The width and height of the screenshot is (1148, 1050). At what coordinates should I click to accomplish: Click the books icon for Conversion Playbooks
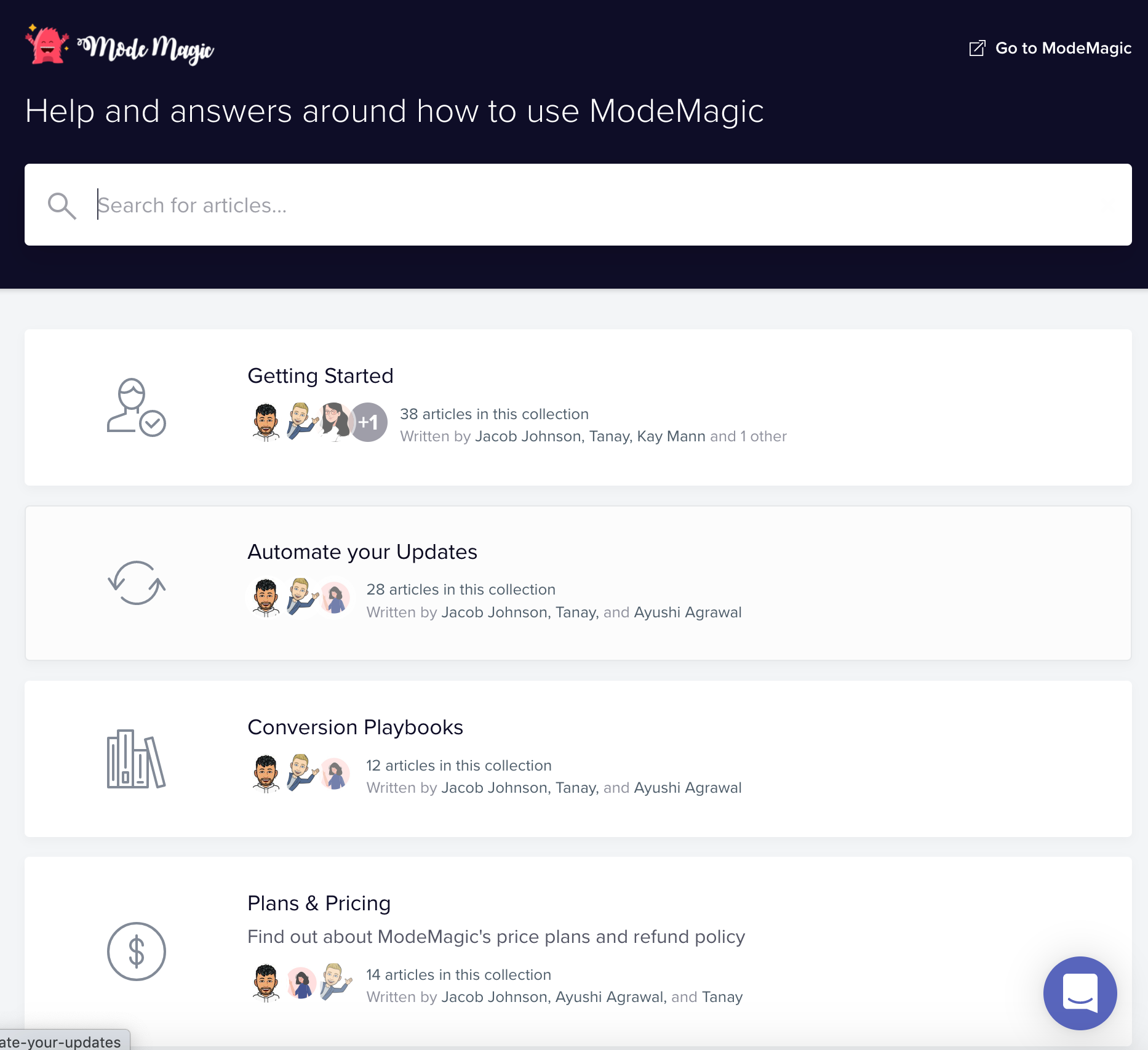pyautogui.click(x=137, y=759)
